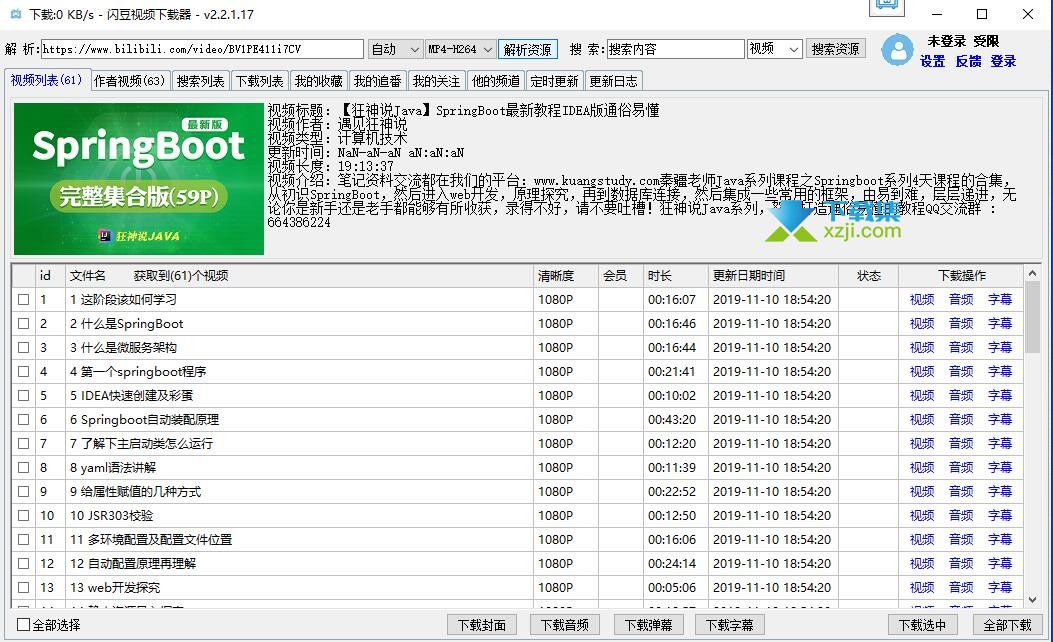Open the 自动 quality dropdown

point(395,49)
